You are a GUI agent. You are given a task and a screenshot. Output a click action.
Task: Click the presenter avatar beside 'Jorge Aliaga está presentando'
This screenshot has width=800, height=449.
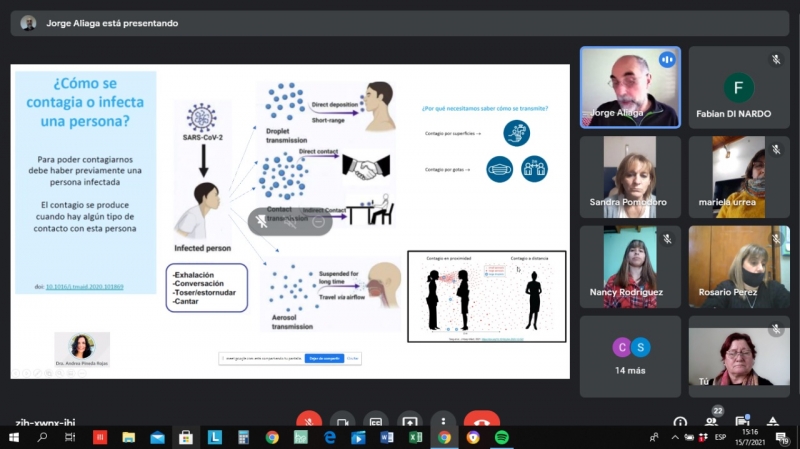click(28, 23)
